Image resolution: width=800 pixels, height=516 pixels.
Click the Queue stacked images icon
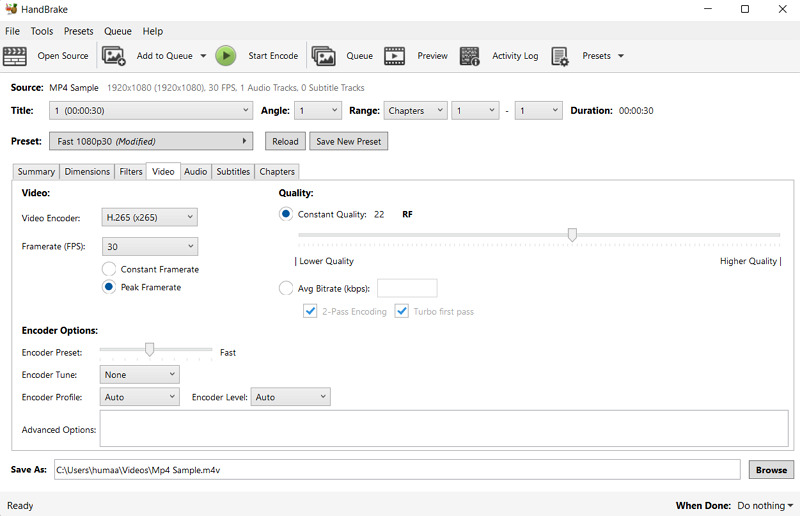[323, 56]
